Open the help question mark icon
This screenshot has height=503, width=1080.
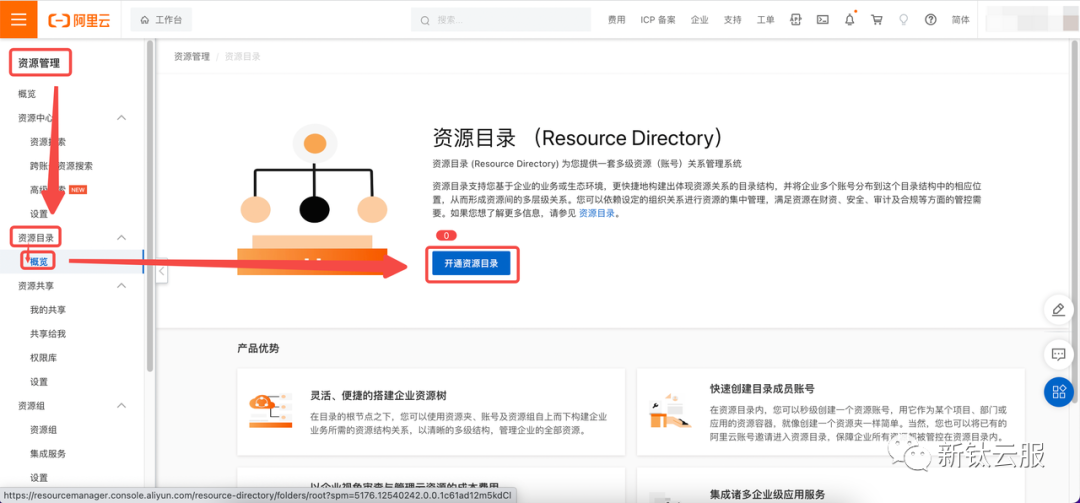tap(931, 20)
